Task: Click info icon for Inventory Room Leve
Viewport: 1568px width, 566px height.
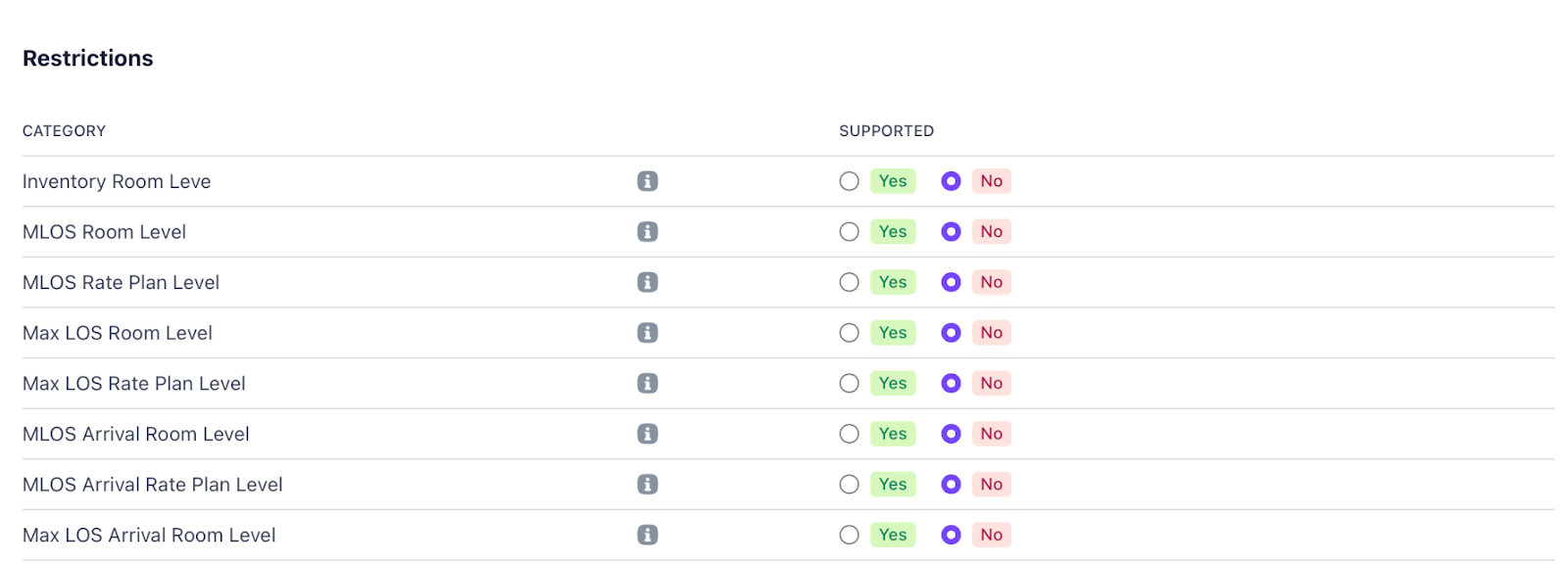Action: [x=647, y=181]
